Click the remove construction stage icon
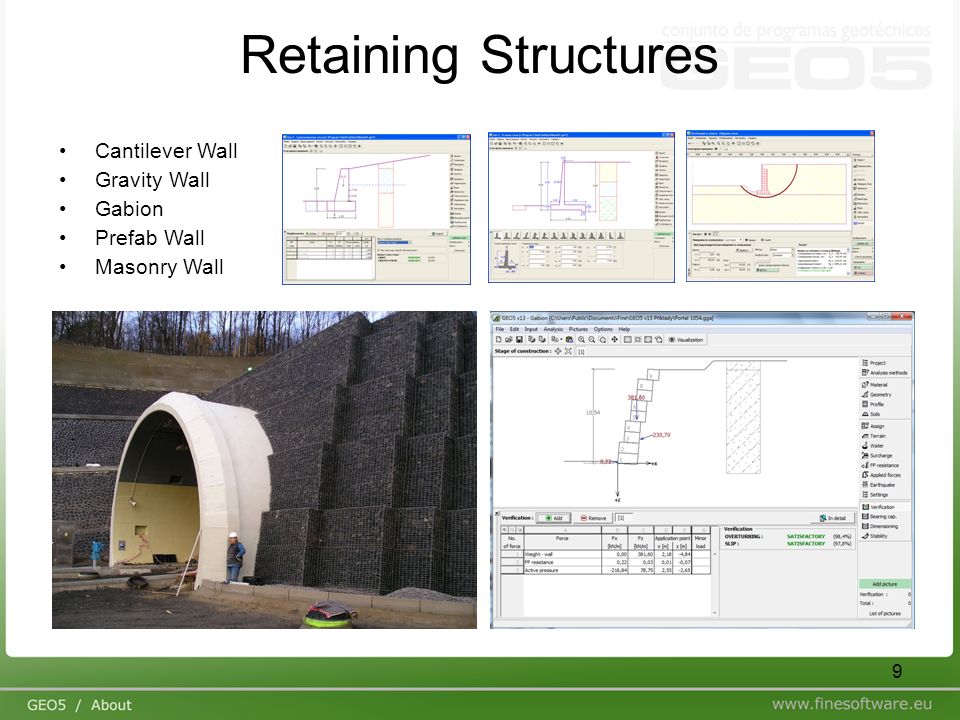This screenshot has width=960, height=720. [568, 351]
